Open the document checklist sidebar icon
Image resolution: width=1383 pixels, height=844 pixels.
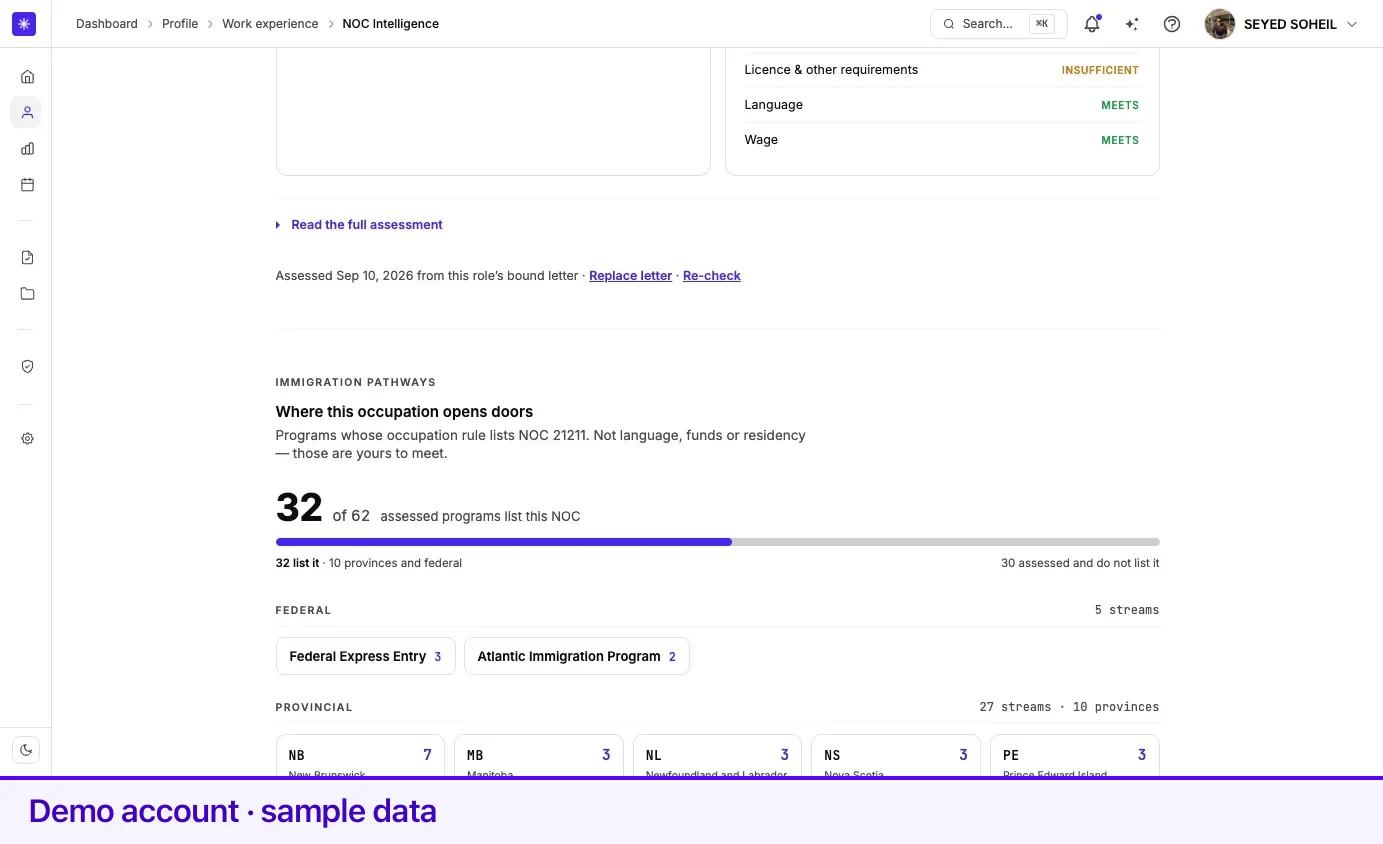[x=27, y=257]
